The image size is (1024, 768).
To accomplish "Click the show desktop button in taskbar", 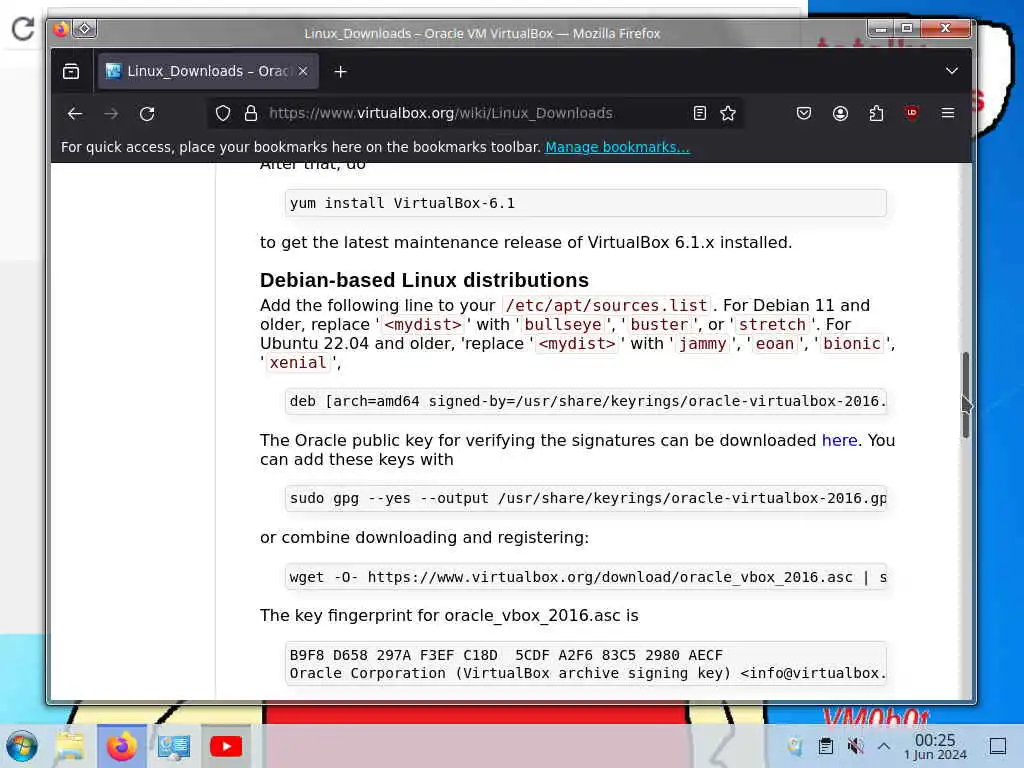I will [998, 746].
